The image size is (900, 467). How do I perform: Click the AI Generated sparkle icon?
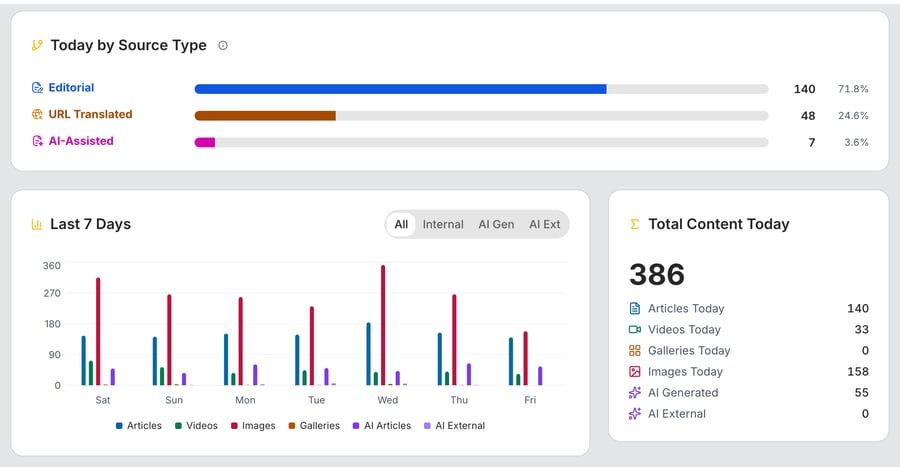pos(635,393)
